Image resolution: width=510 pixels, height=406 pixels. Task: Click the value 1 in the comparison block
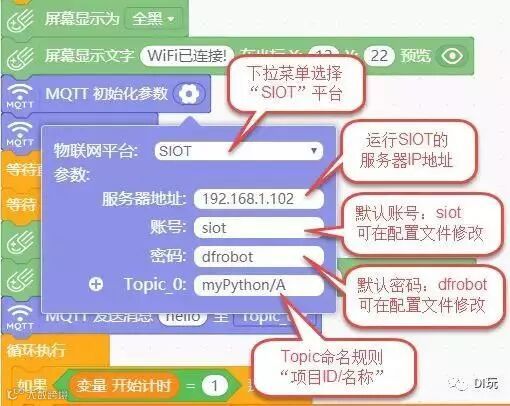click(x=215, y=386)
